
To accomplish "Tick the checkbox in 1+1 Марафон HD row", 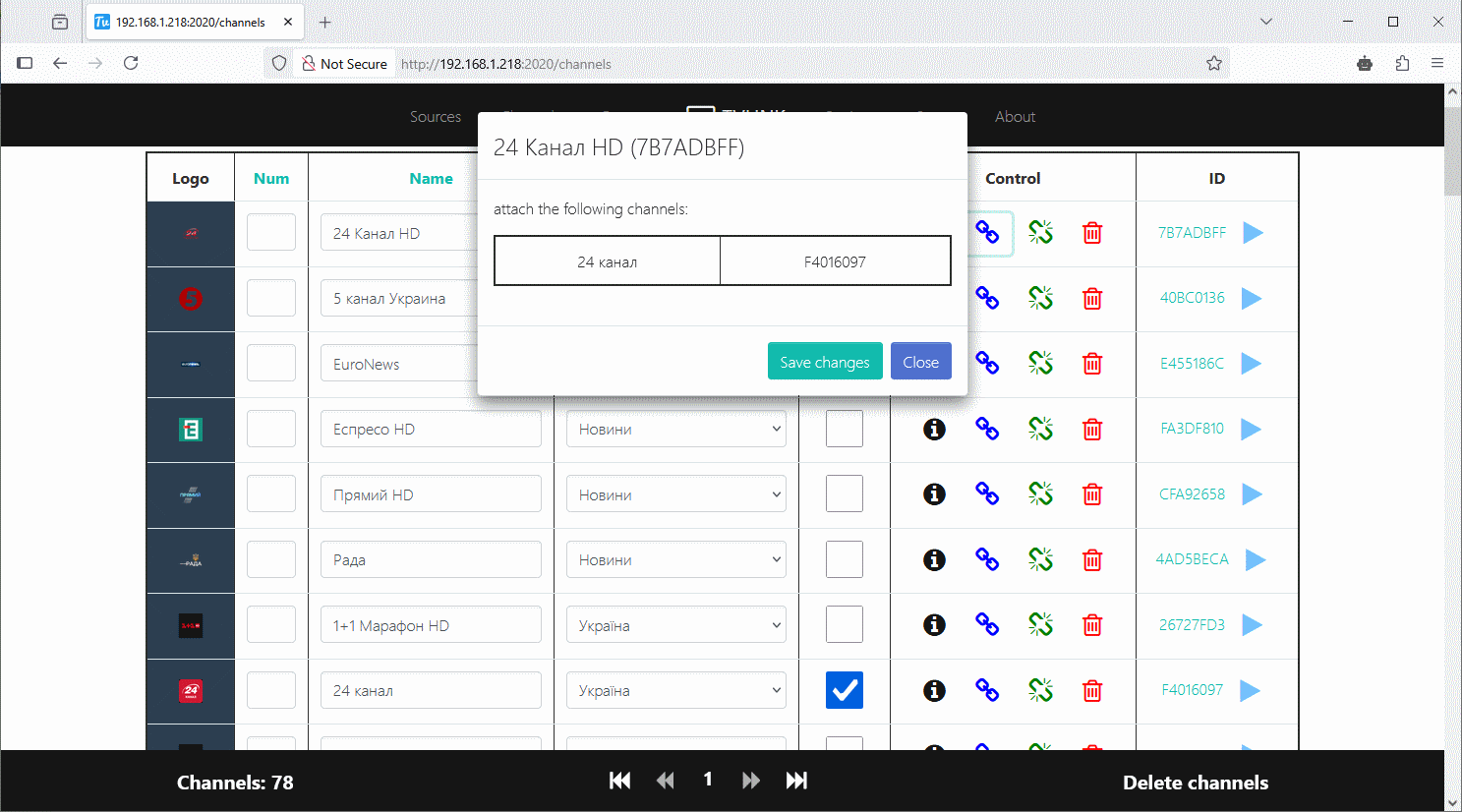I will tap(845, 624).
